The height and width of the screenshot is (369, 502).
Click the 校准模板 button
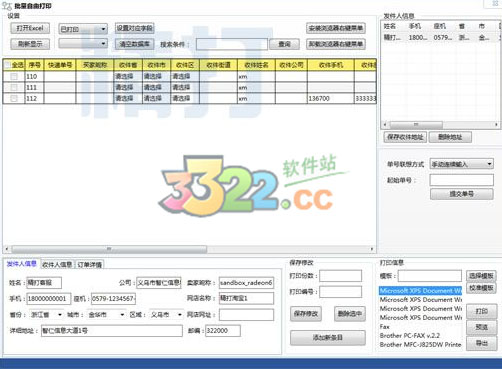pyautogui.click(x=481, y=288)
